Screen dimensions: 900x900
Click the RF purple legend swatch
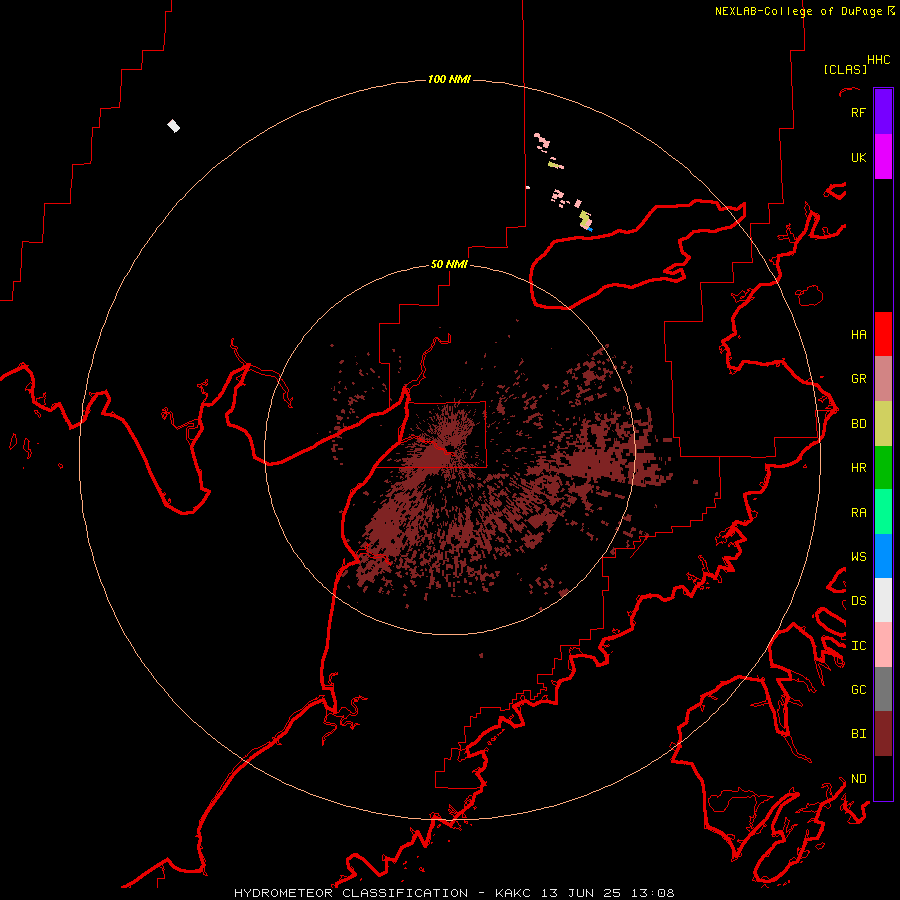click(x=883, y=112)
